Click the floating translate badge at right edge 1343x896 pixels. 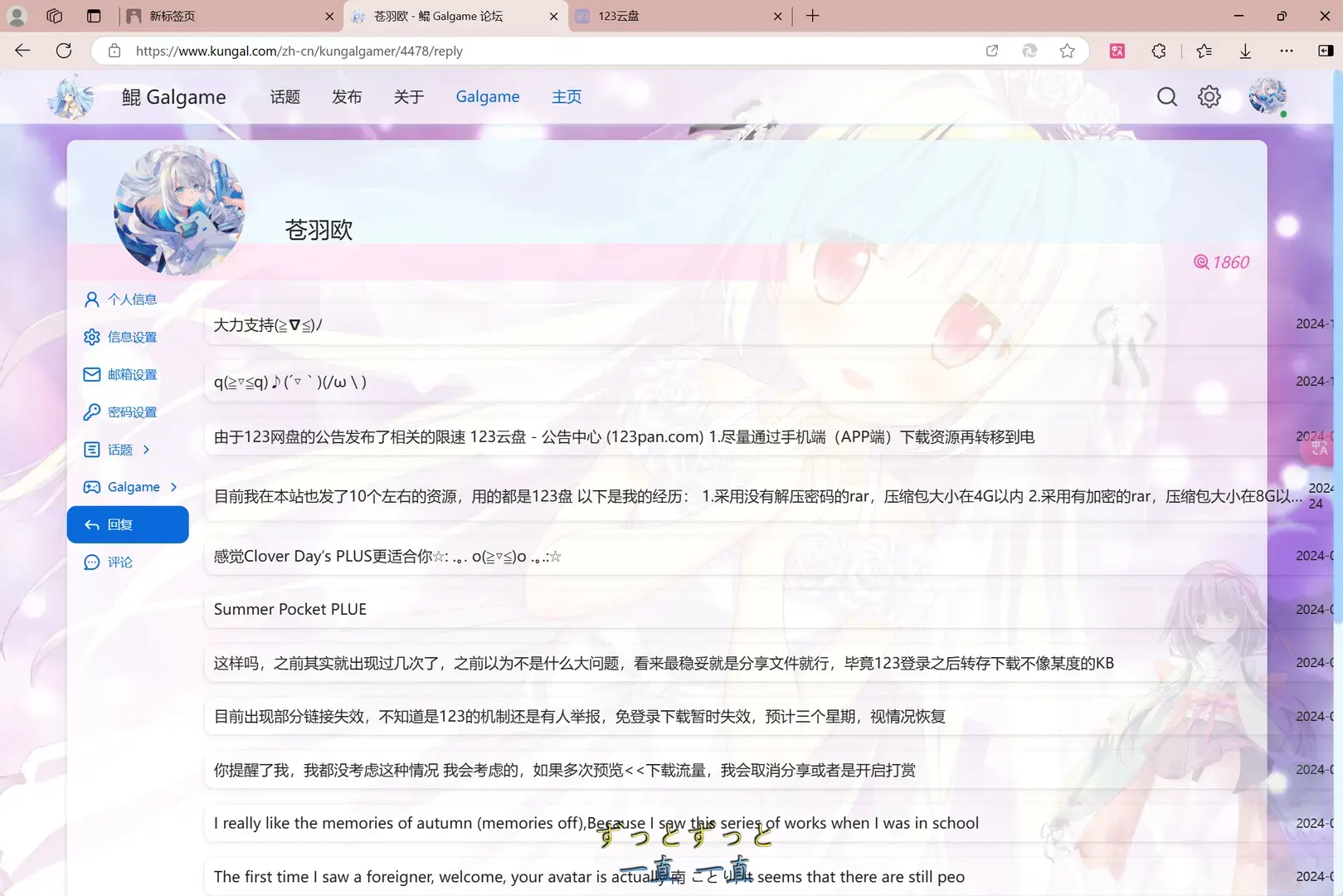[x=1319, y=449]
